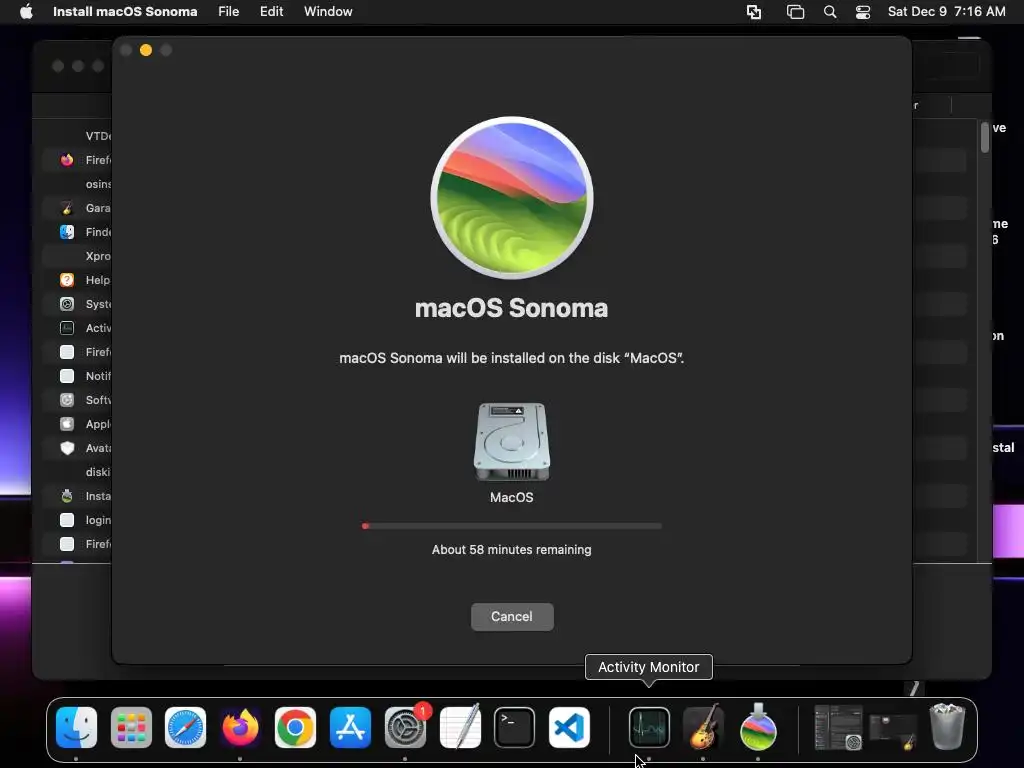Screen dimensions: 1024x768
Task: Select the diski process row in Activity Monitor
Action: [x=77, y=472]
